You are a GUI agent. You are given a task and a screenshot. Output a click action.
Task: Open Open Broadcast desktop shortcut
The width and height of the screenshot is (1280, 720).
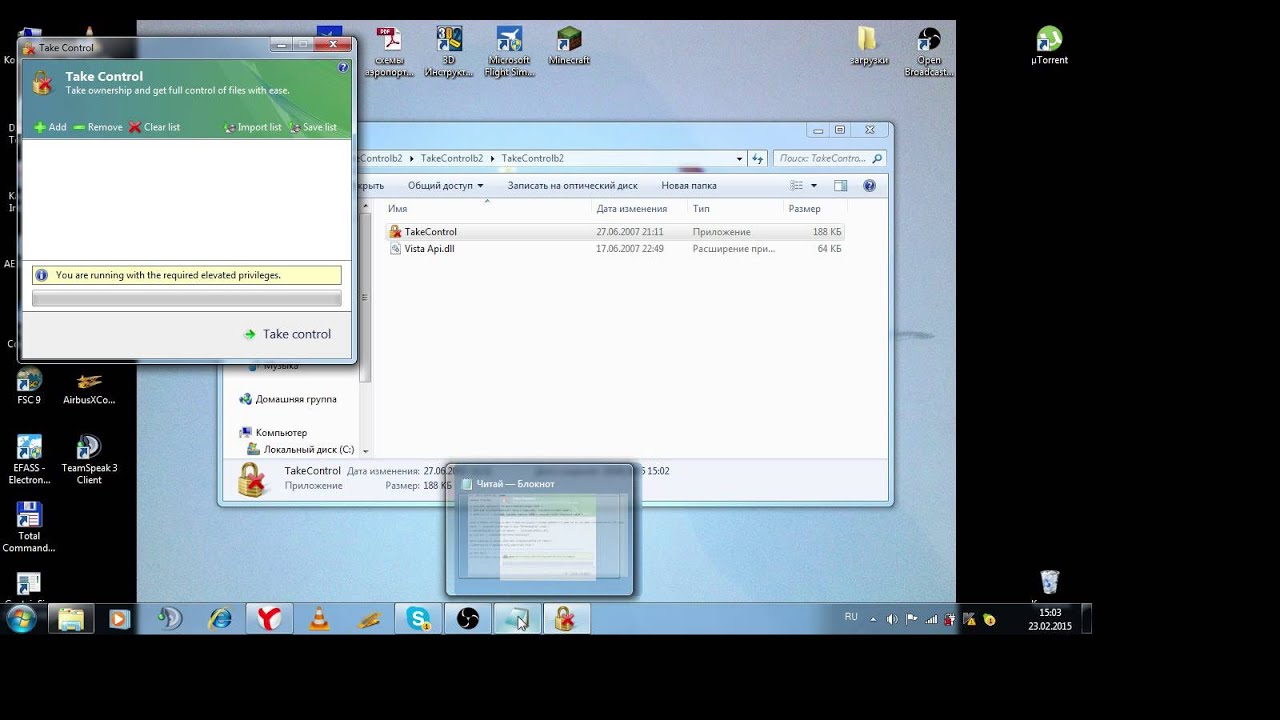[929, 52]
